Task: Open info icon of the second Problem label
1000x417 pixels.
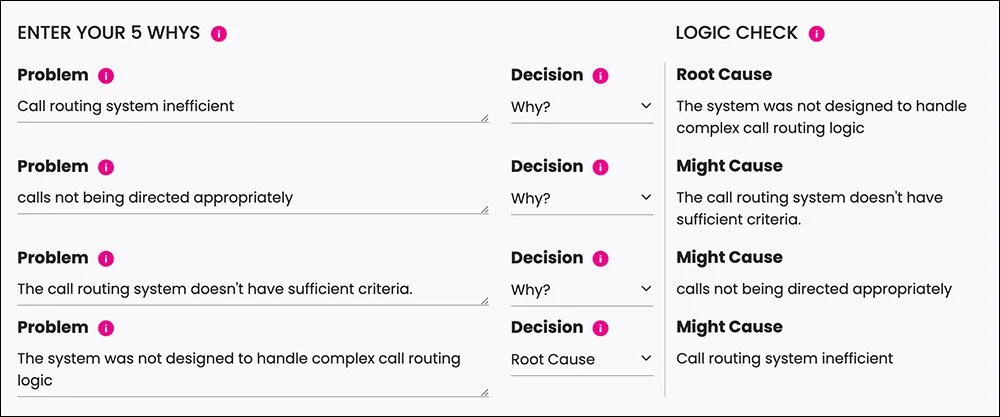Action: tap(106, 167)
